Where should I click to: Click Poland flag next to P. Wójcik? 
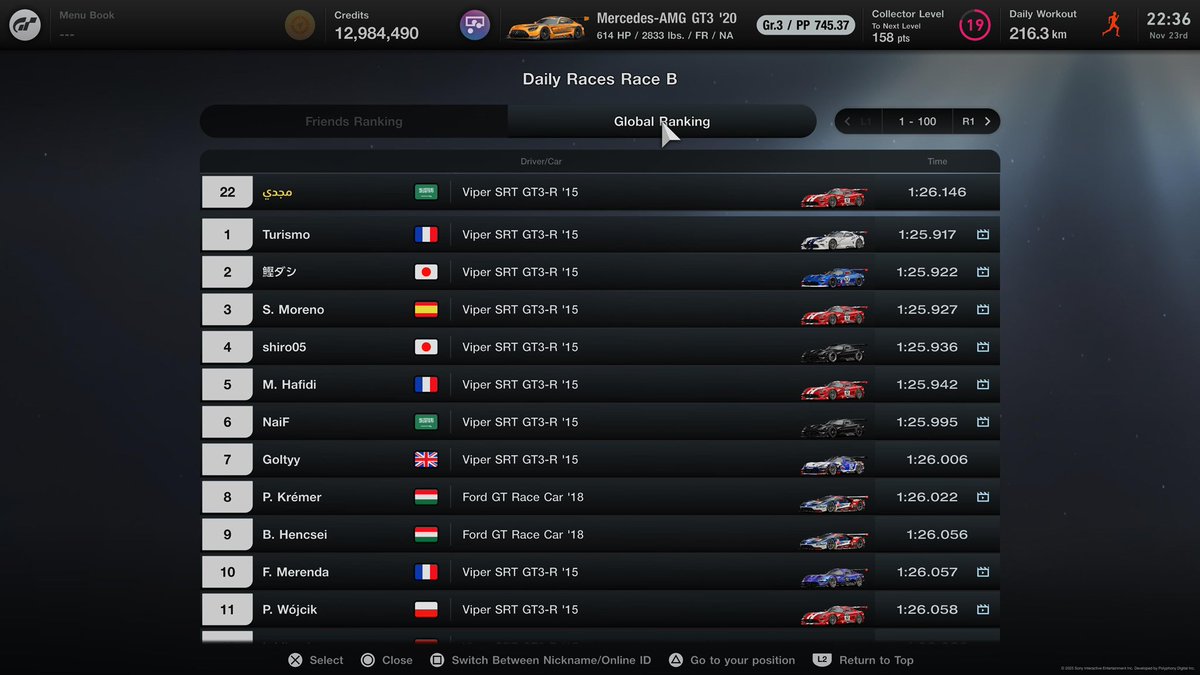[426, 610]
